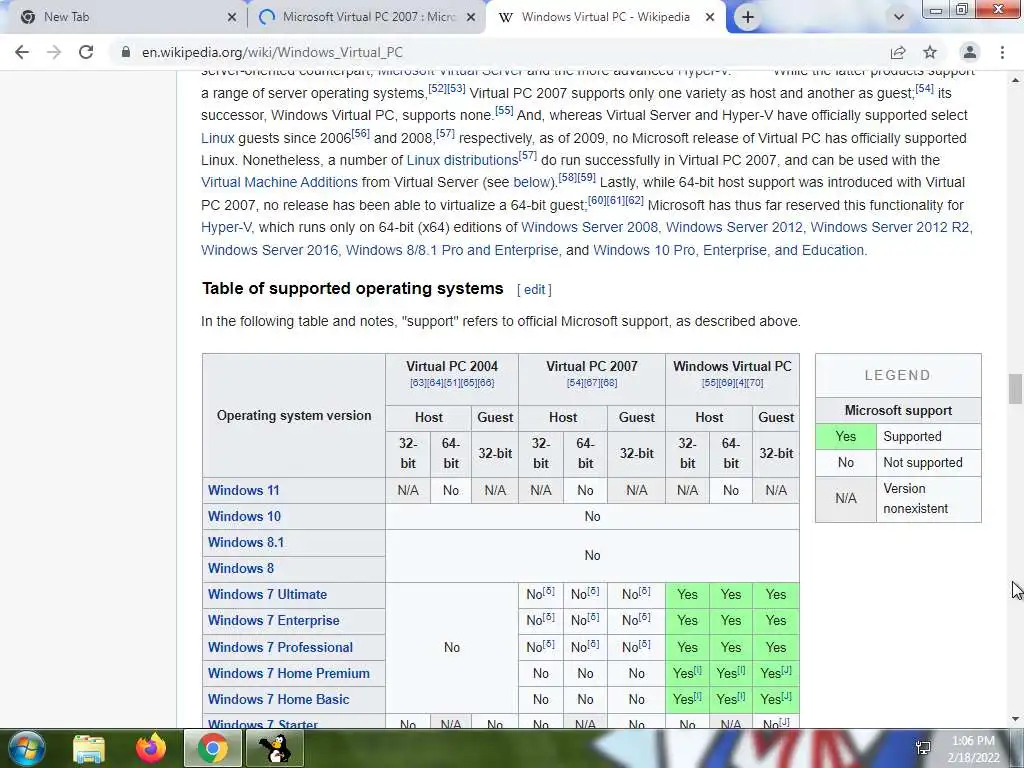This screenshot has height=768, width=1024.
Task: Reload the Wikipedia page
Action: tap(86, 52)
